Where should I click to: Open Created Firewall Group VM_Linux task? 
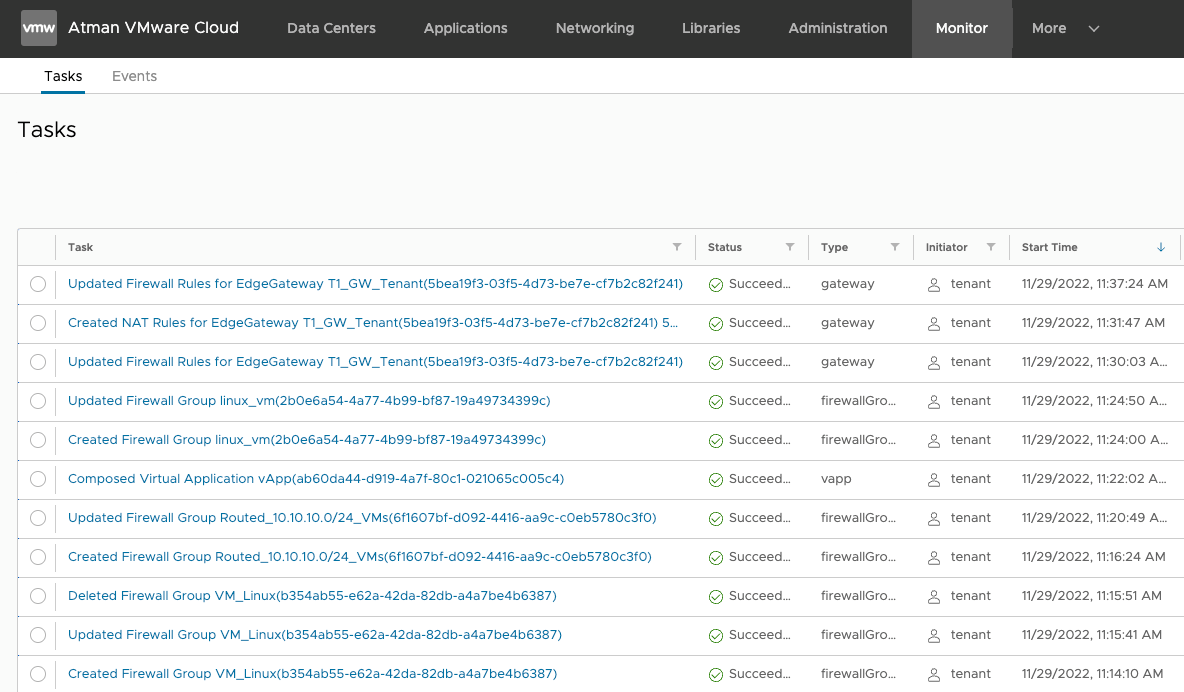click(x=312, y=674)
